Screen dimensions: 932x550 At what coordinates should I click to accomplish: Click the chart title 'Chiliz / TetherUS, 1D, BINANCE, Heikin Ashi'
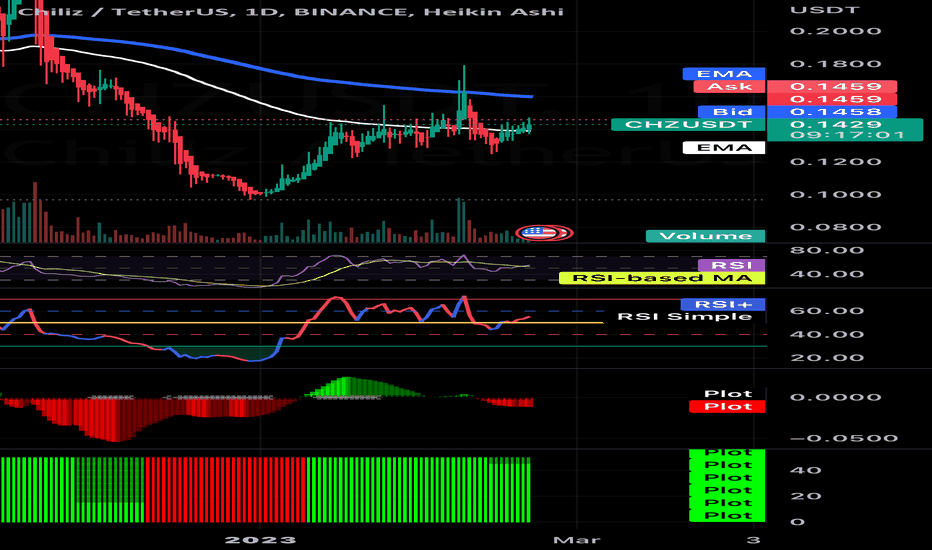tap(291, 11)
